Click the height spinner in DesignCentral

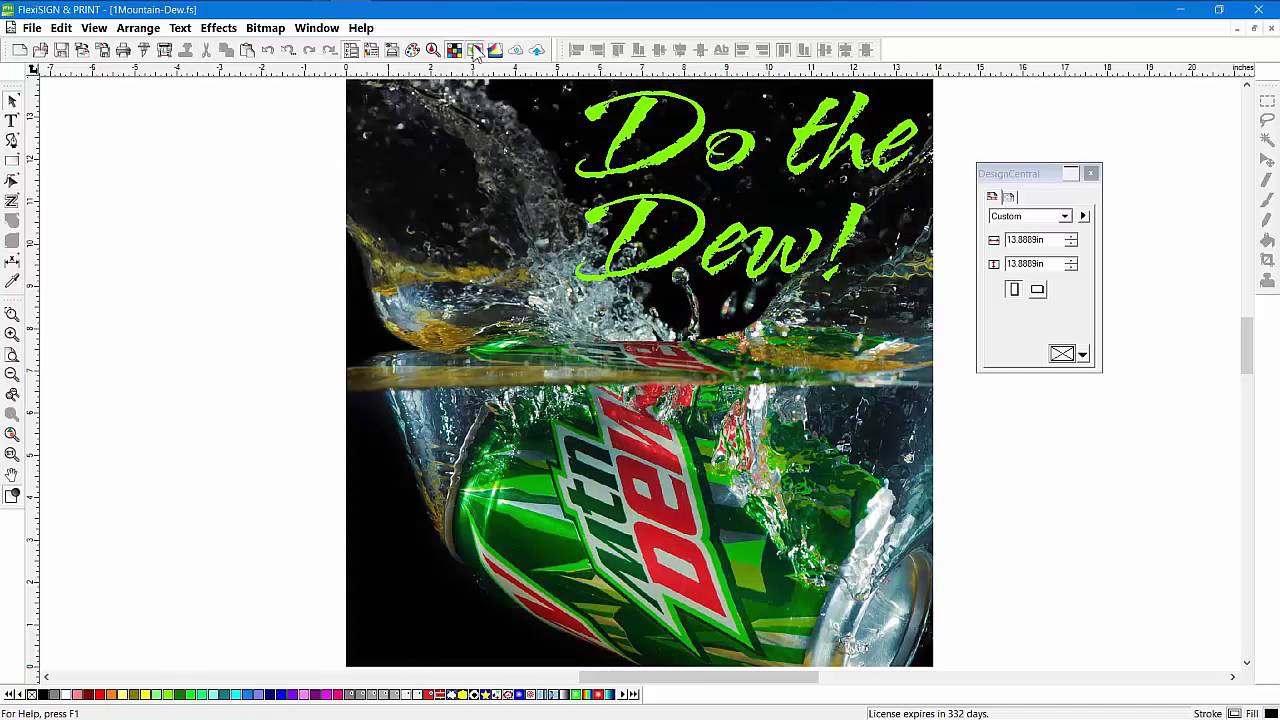[x=1071, y=264]
